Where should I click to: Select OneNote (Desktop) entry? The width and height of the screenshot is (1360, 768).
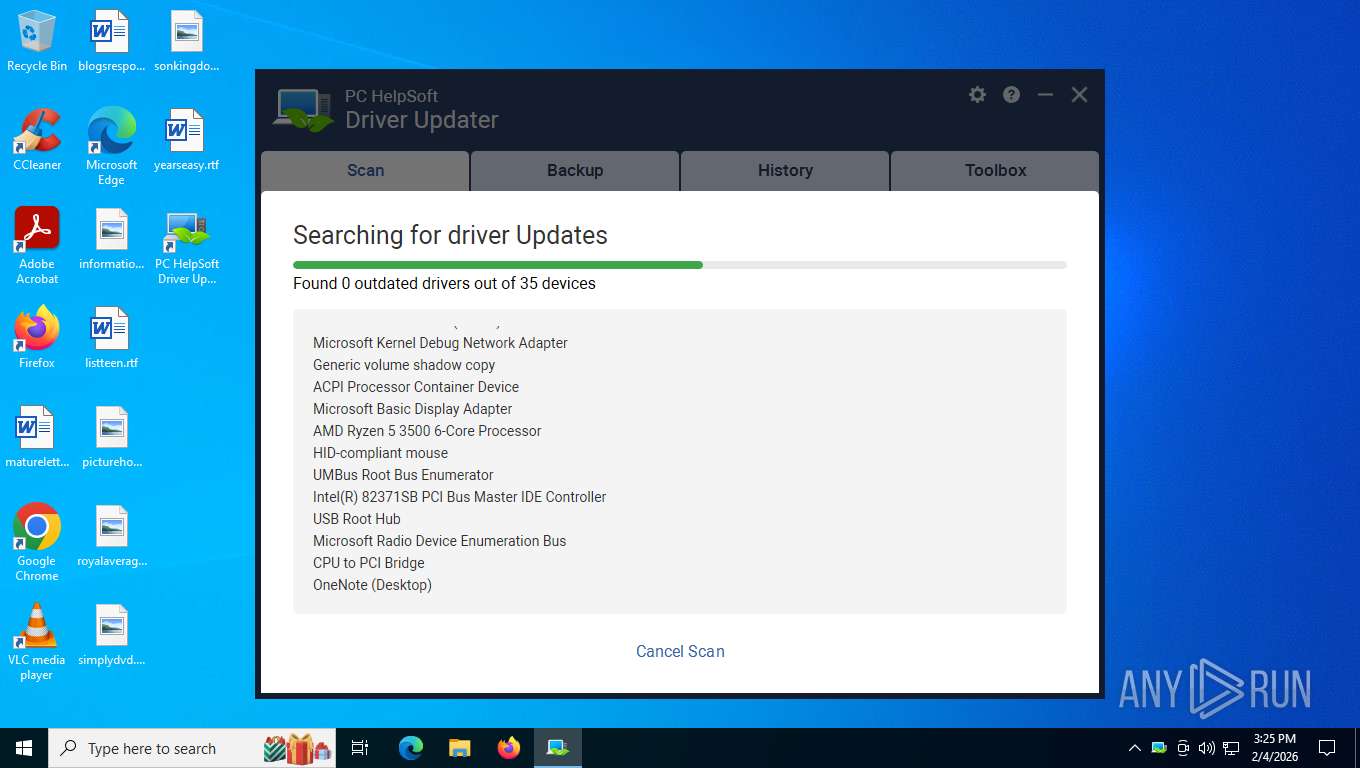[x=372, y=585]
